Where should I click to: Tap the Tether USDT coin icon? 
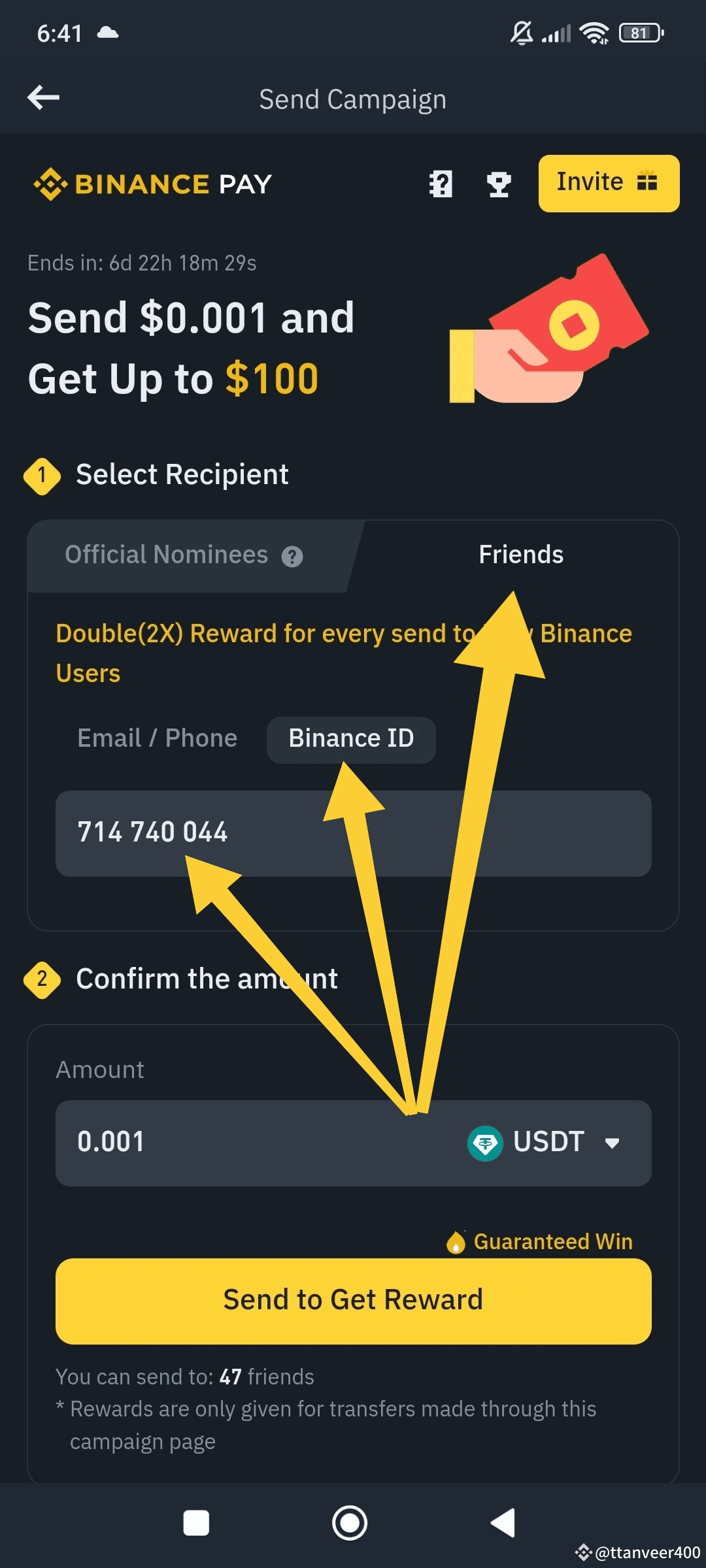485,1143
